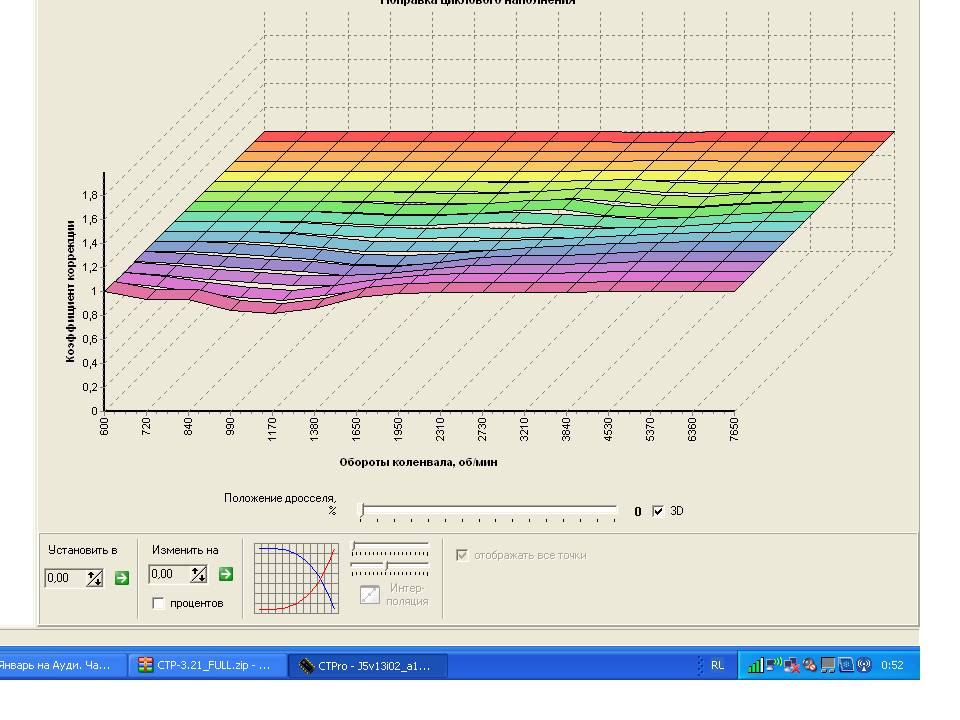The height and width of the screenshot is (720, 960).
Task: Open the RL language indicator
Action: click(717, 665)
